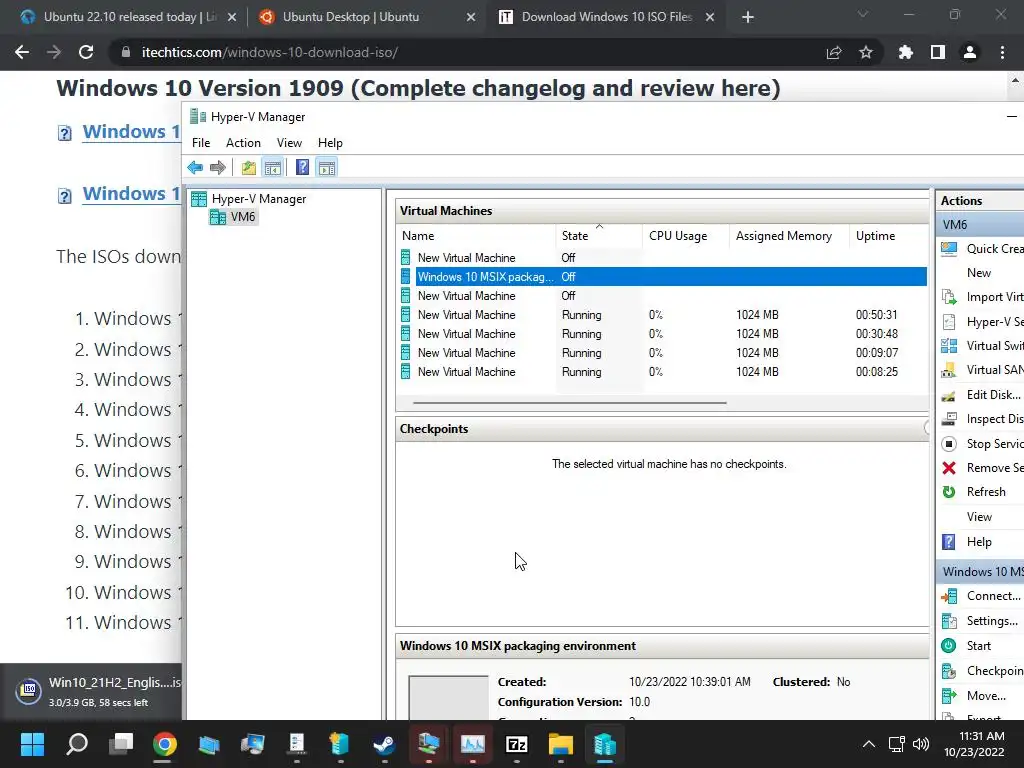1024x768 pixels.
Task: Select Hyper-V Manager root tree node
Action: (x=259, y=199)
